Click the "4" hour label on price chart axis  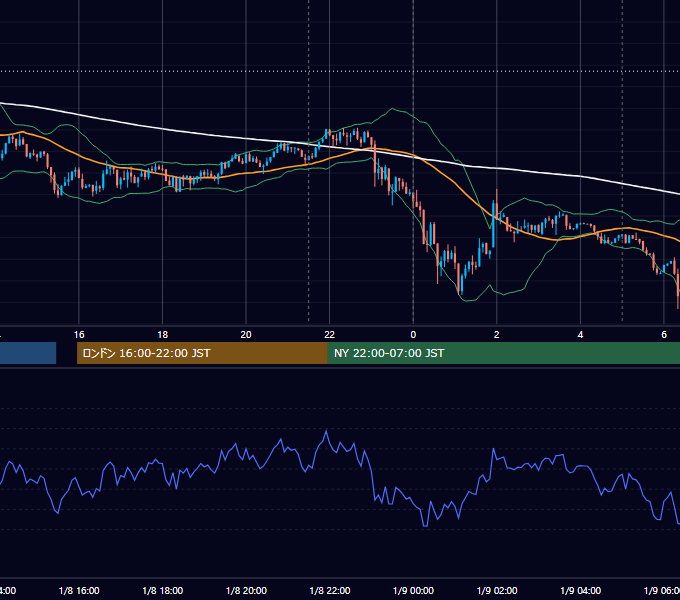pos(580,335)
